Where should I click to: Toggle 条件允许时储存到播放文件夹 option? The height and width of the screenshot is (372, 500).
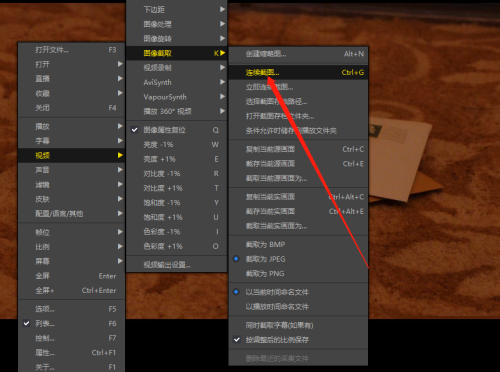coord(299,131)
